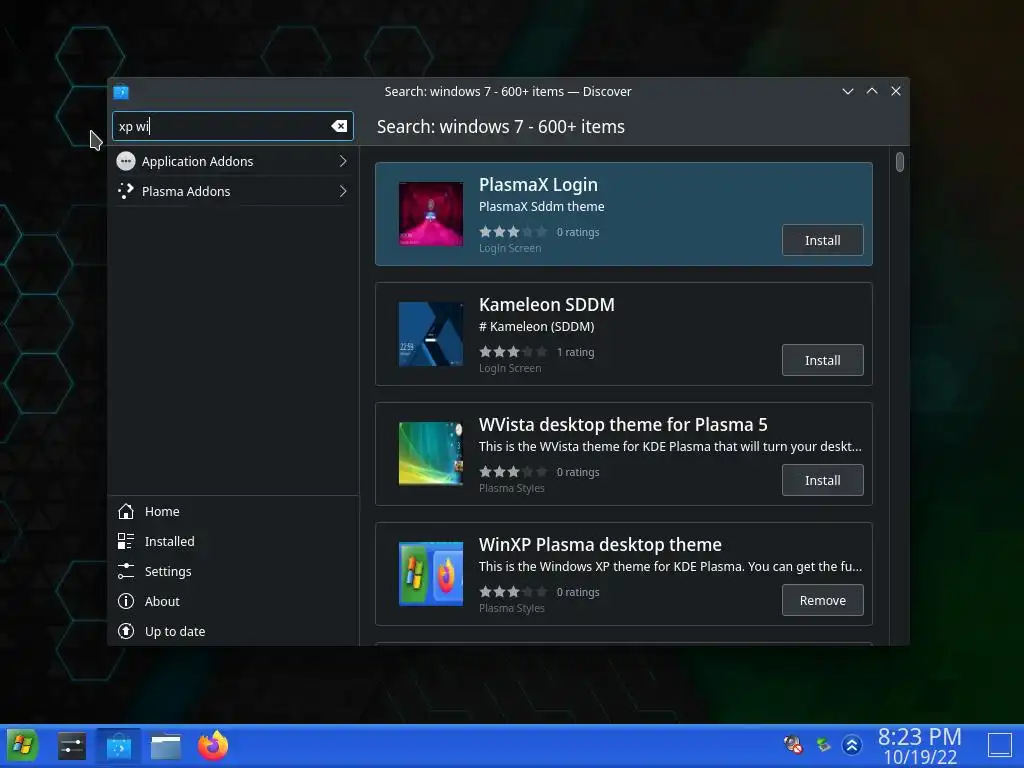Click the Home house icon
1024x768 pixels.
pyautogui.click(x=126, y=511)
